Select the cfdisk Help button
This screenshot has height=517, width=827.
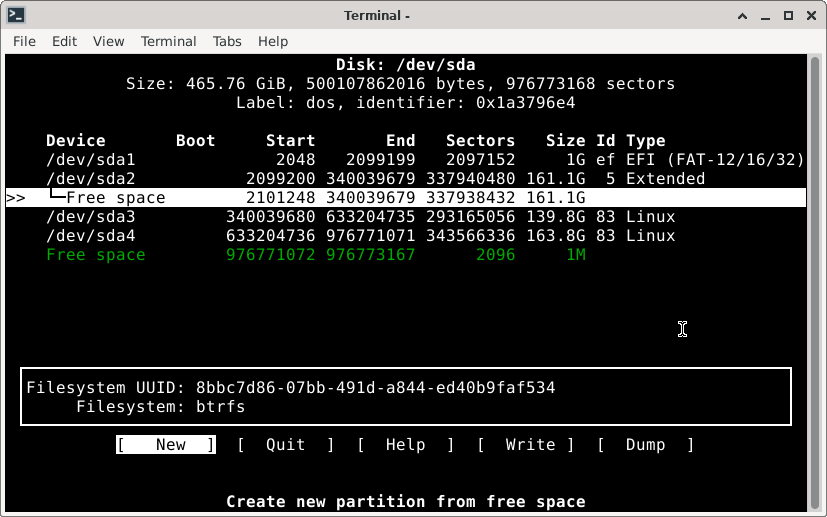pyautogui.click(x=405, y=445)
